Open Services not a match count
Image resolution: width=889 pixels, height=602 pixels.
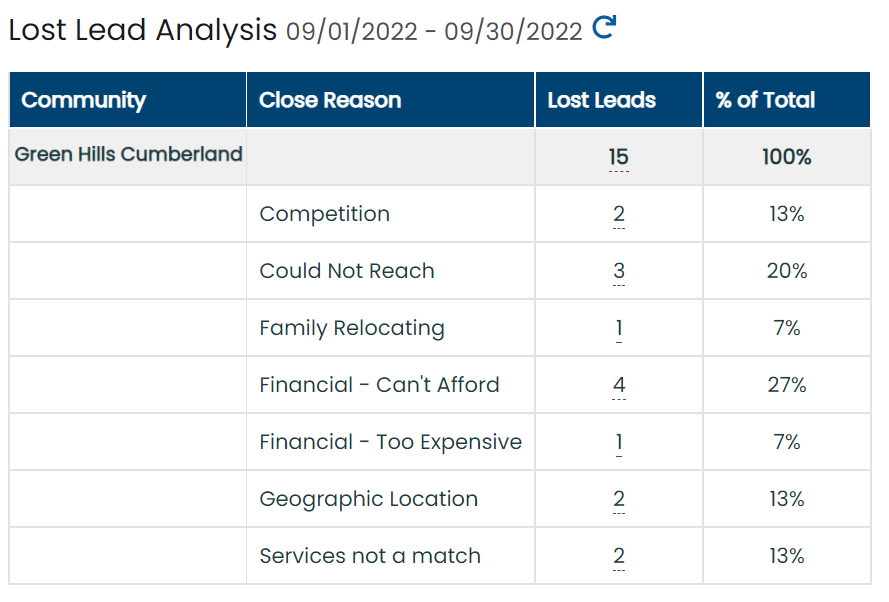(x=619, y=556)
